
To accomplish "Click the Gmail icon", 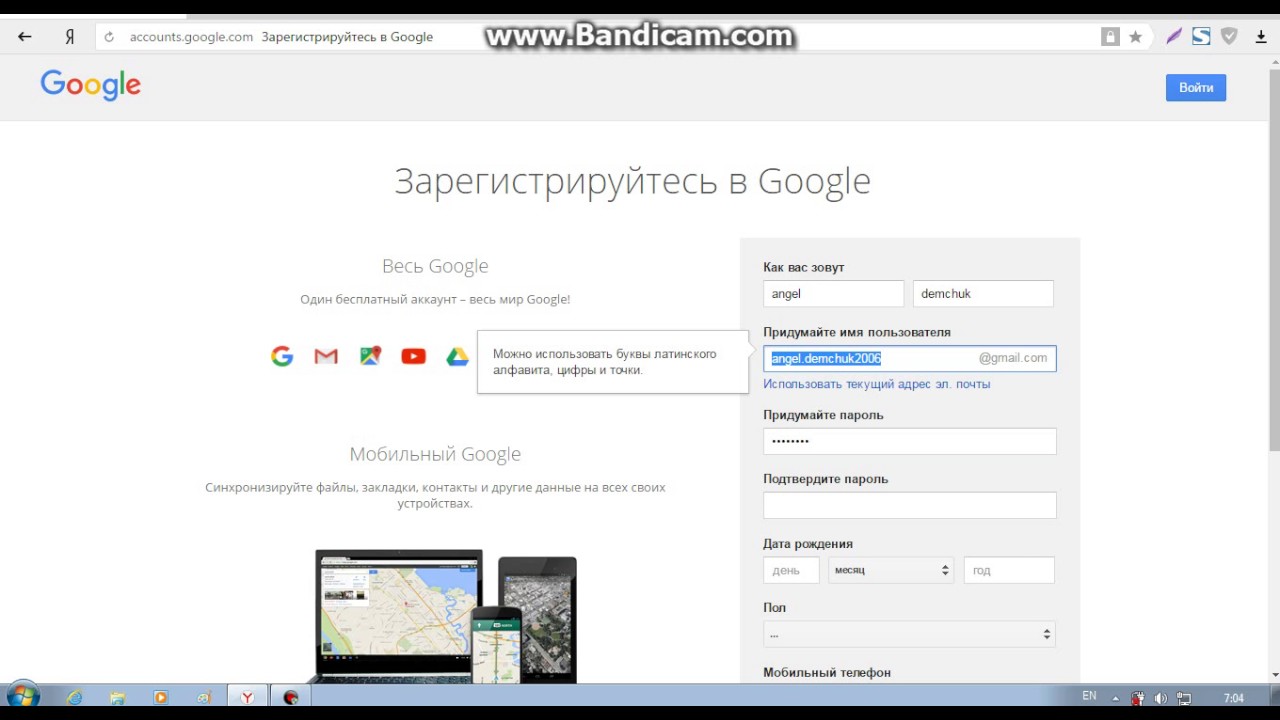I will [x=326, y=356].
